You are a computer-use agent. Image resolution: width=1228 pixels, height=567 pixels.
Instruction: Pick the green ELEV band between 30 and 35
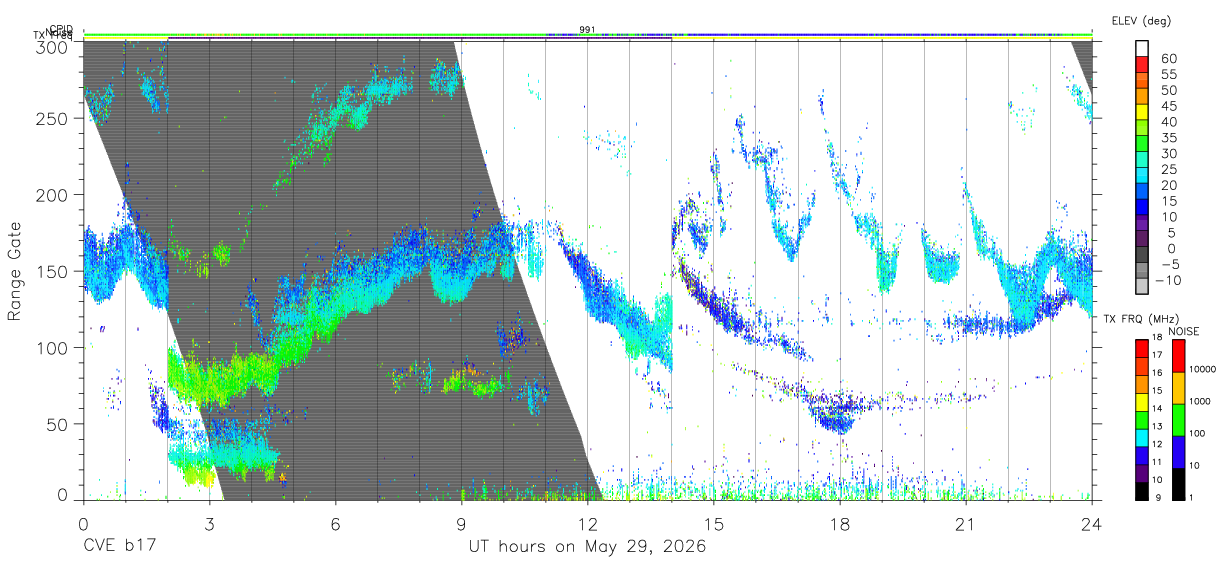pyautogui.click(x=1143, y=145)
